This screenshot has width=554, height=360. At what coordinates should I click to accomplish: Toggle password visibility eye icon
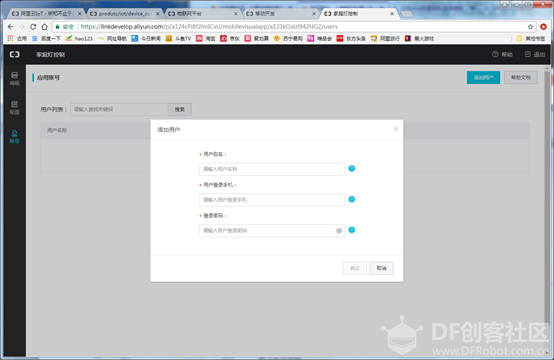[x=339, y=231]
